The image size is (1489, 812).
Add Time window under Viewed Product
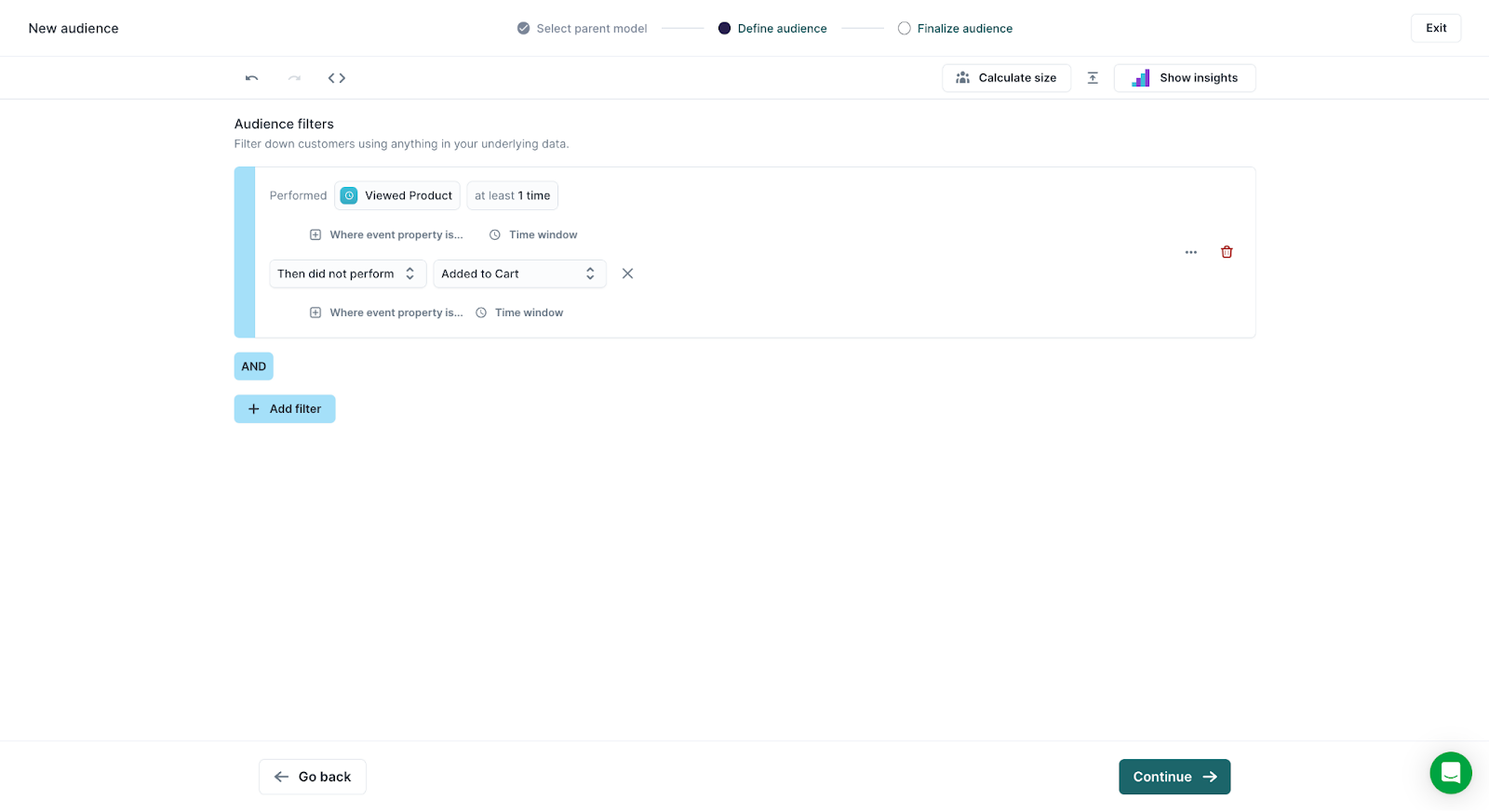click(x=534, y=235)
